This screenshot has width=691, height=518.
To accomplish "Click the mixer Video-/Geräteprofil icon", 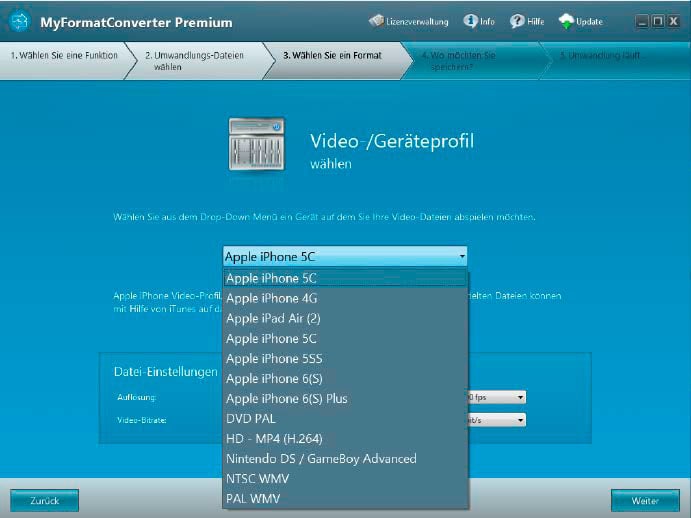I will pyautogui.click(x=256, y=144).
